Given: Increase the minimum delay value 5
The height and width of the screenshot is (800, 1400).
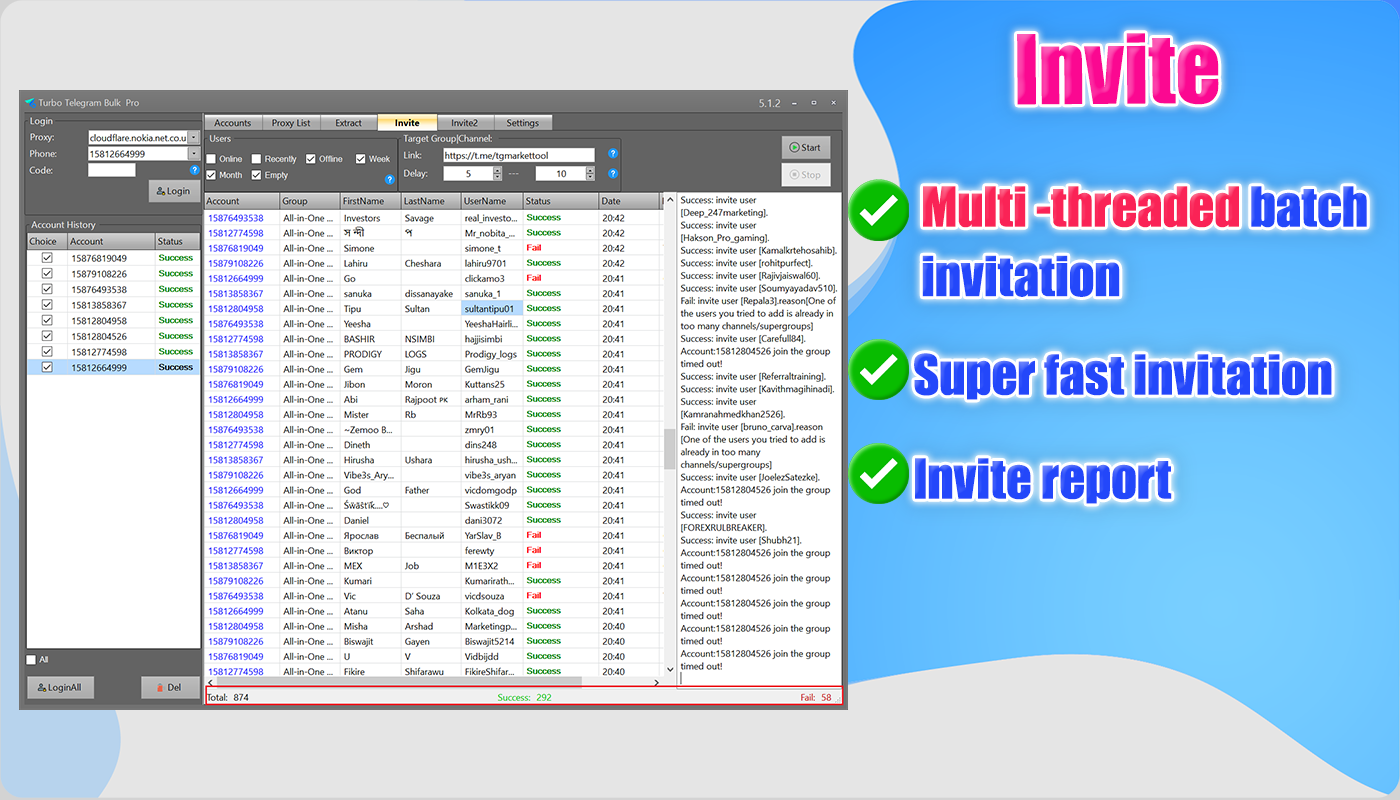Looking at the screenshot, I should click(496, 170).
